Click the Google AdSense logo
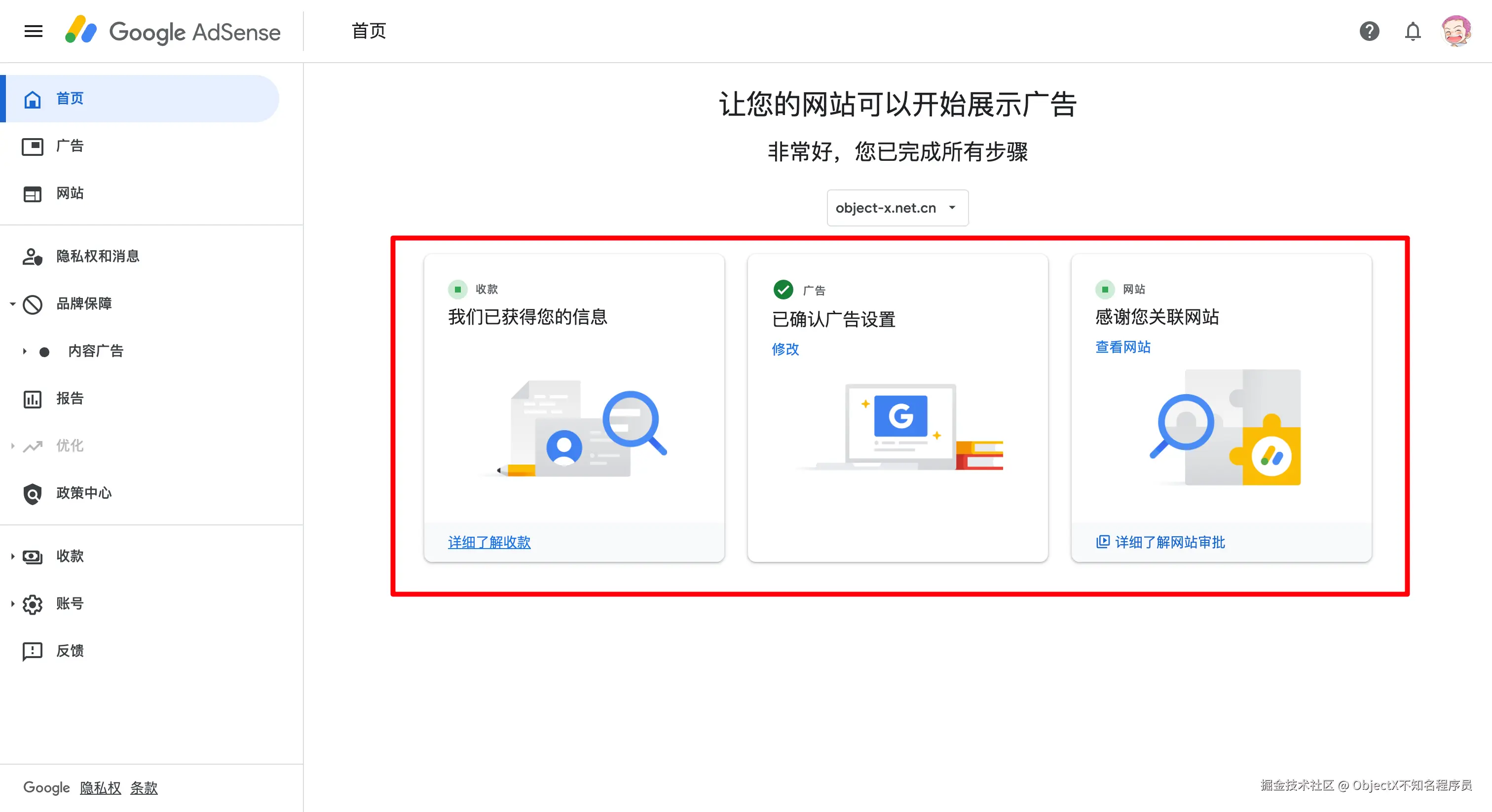This screenshot has width=1492, height=812. [x=173, y=31]
